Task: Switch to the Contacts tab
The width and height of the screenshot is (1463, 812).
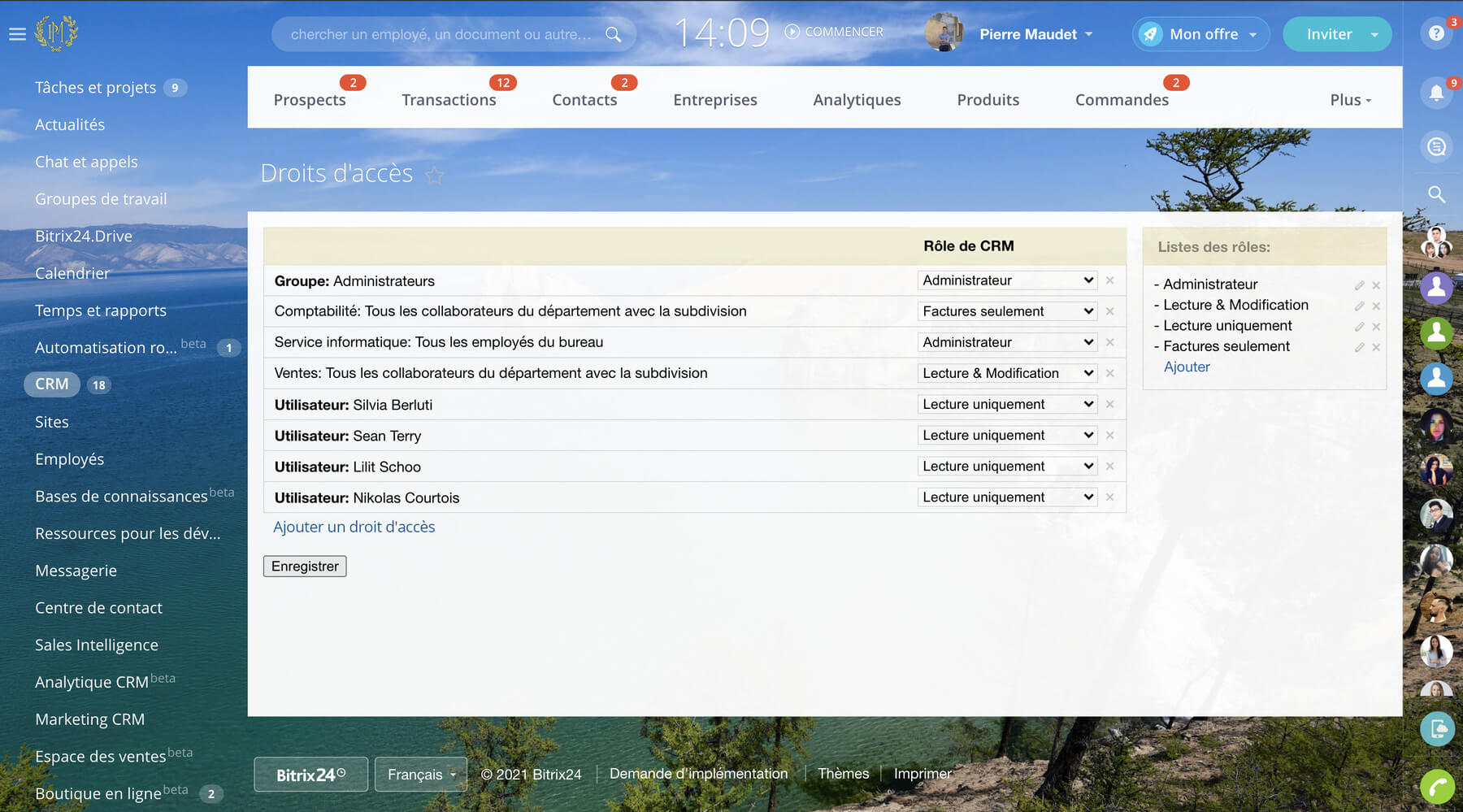Action: pos(584,100)
